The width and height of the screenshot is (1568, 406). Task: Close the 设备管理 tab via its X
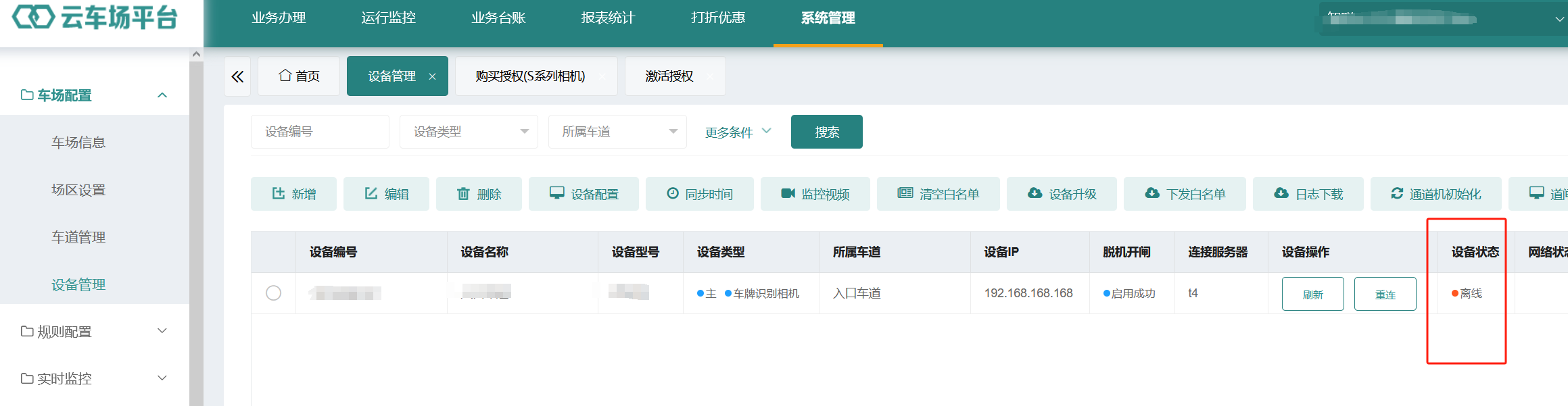click(432, 76)
